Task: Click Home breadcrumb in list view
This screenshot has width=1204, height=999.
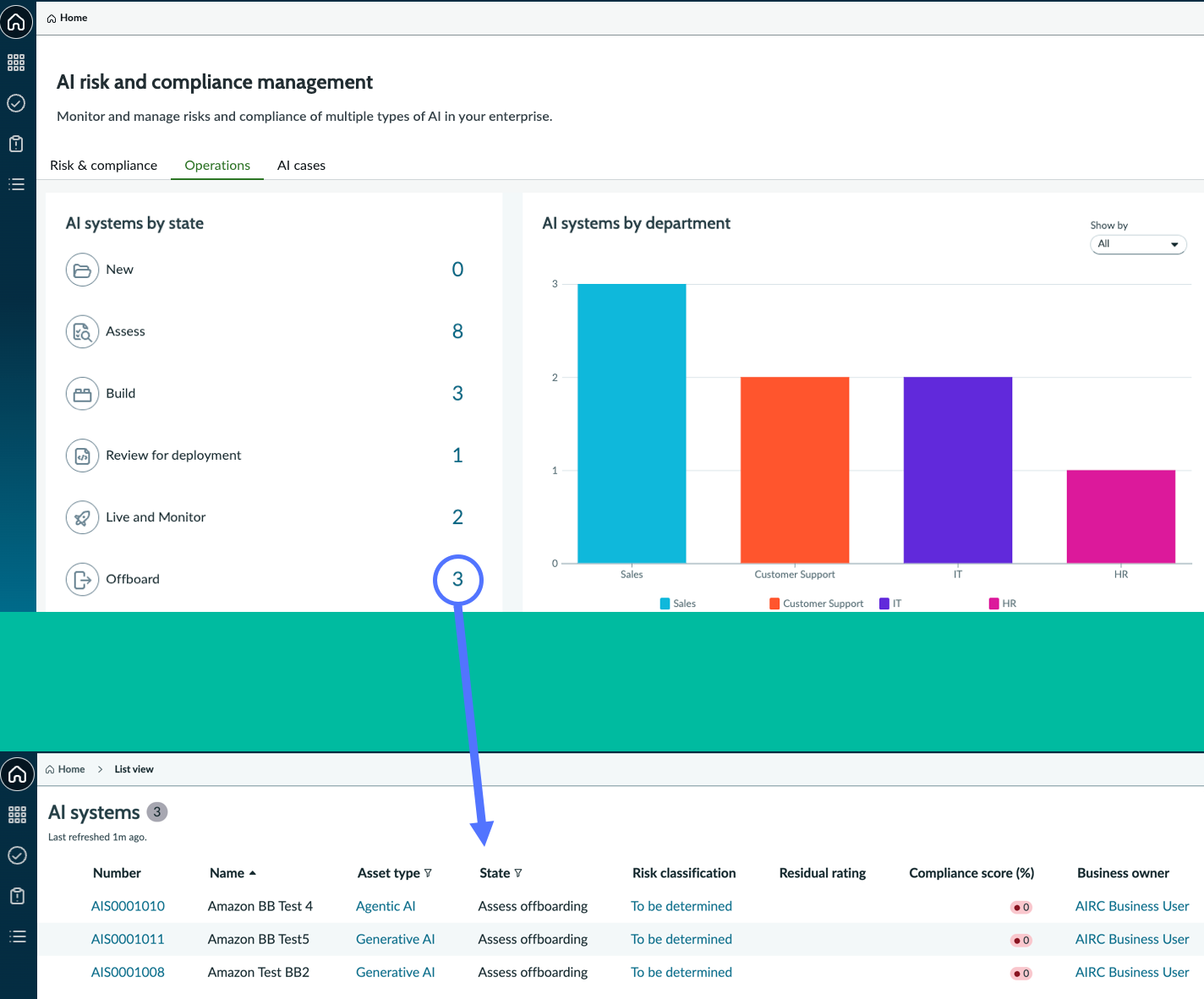Action: click(65, 769)
